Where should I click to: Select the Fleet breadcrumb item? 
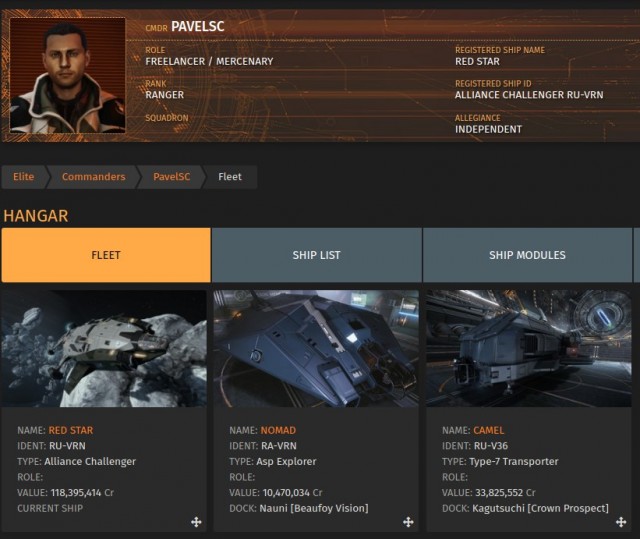point(230,177)
